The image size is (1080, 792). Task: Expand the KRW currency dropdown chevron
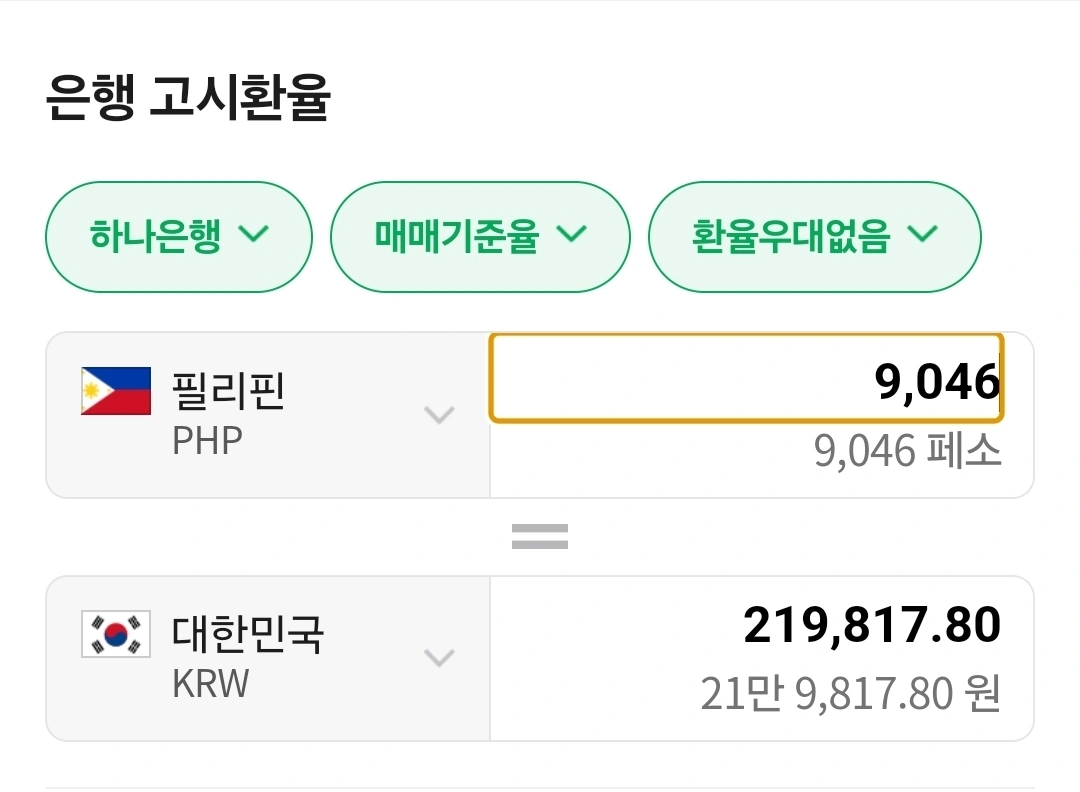pyautogui.click(x=440, y=658)
